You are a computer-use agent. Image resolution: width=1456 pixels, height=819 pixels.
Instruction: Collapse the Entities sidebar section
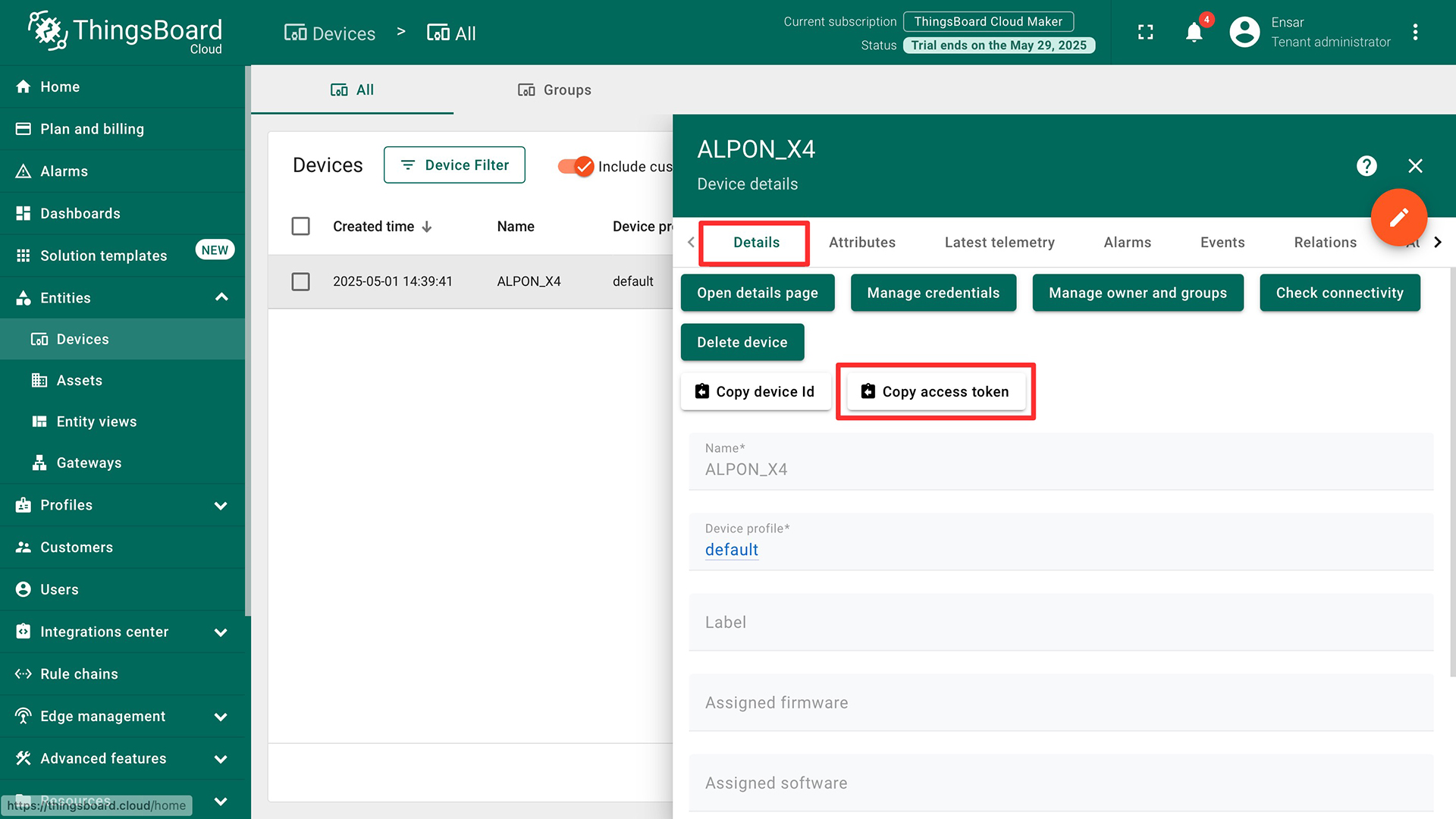click(221, 297)
